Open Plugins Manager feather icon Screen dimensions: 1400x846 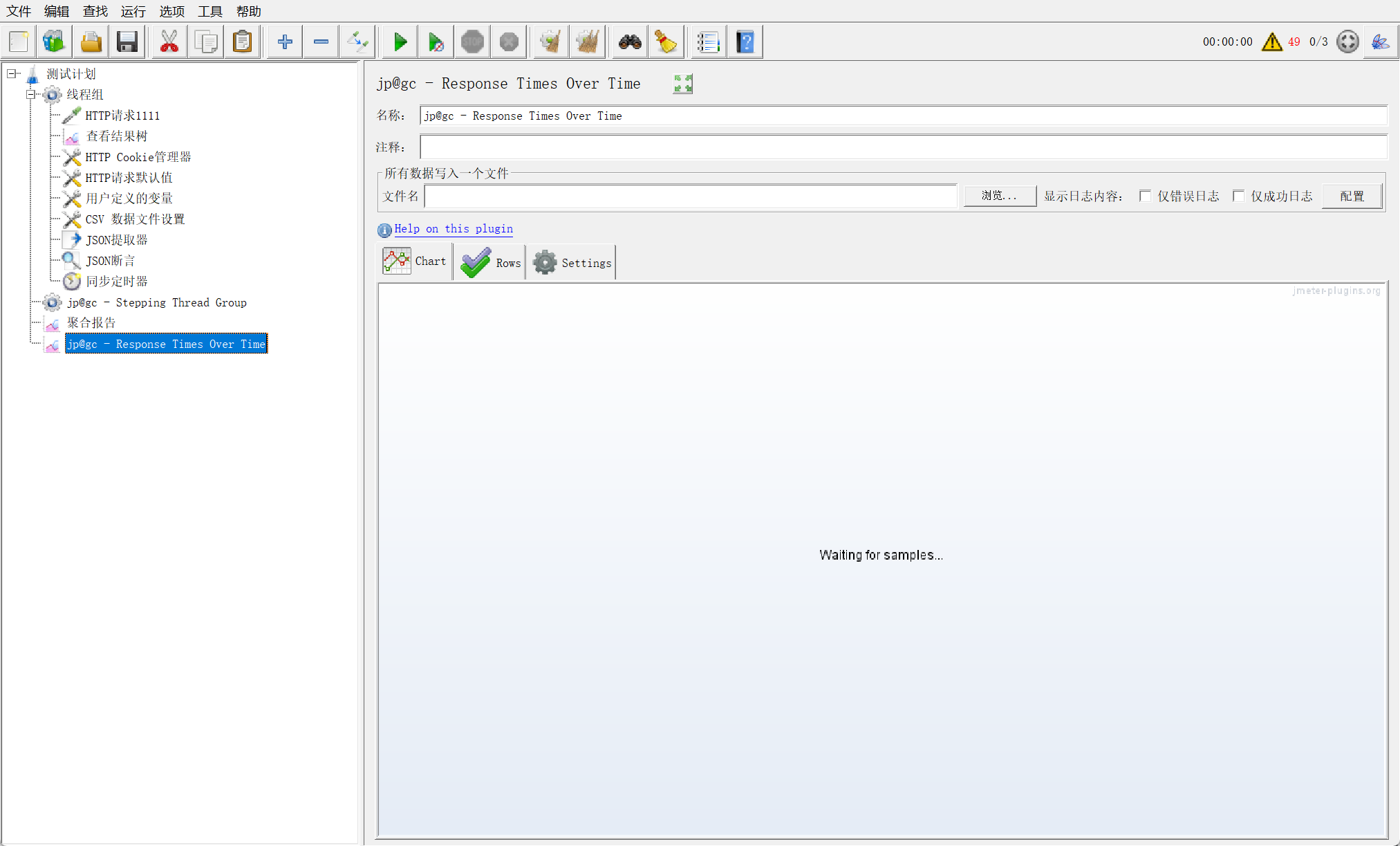pos(1380,42)
